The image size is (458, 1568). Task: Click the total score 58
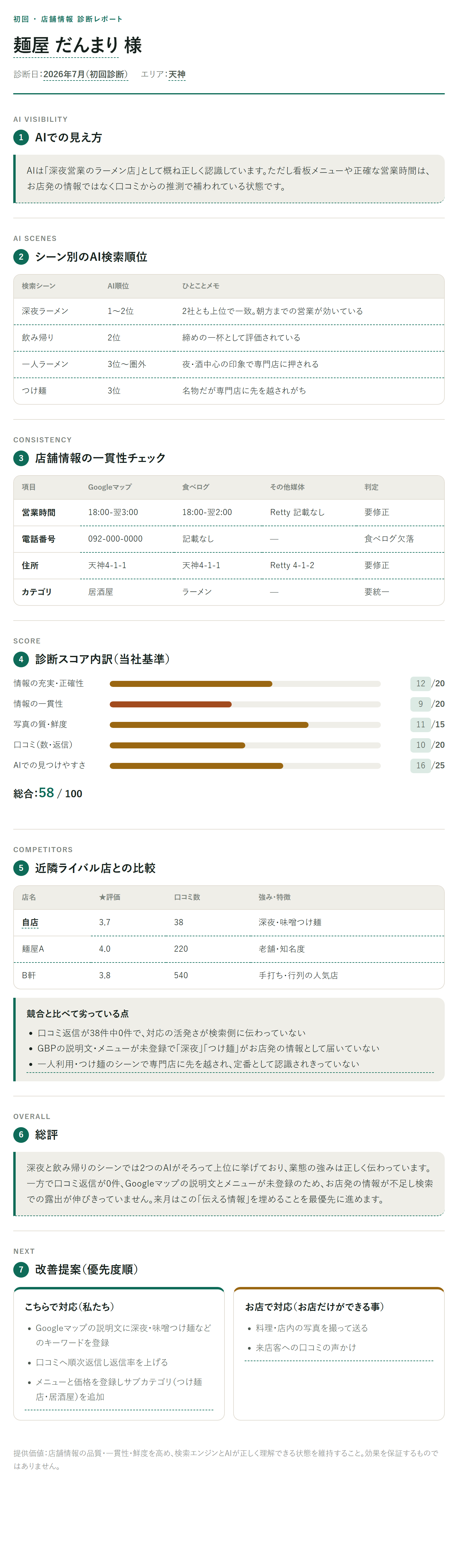pos(46,792)
